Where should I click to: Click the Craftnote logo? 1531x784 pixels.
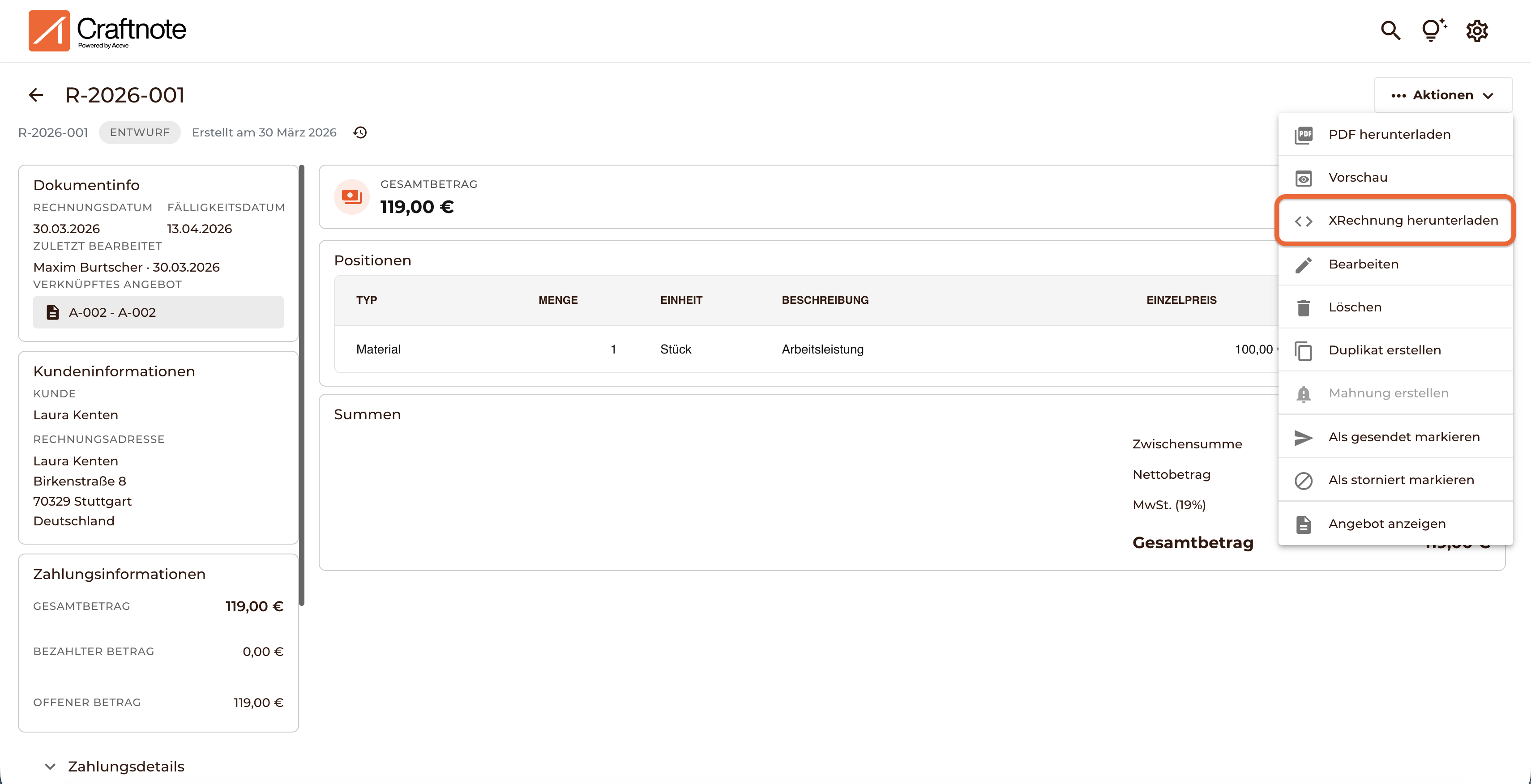click(107, 30)
